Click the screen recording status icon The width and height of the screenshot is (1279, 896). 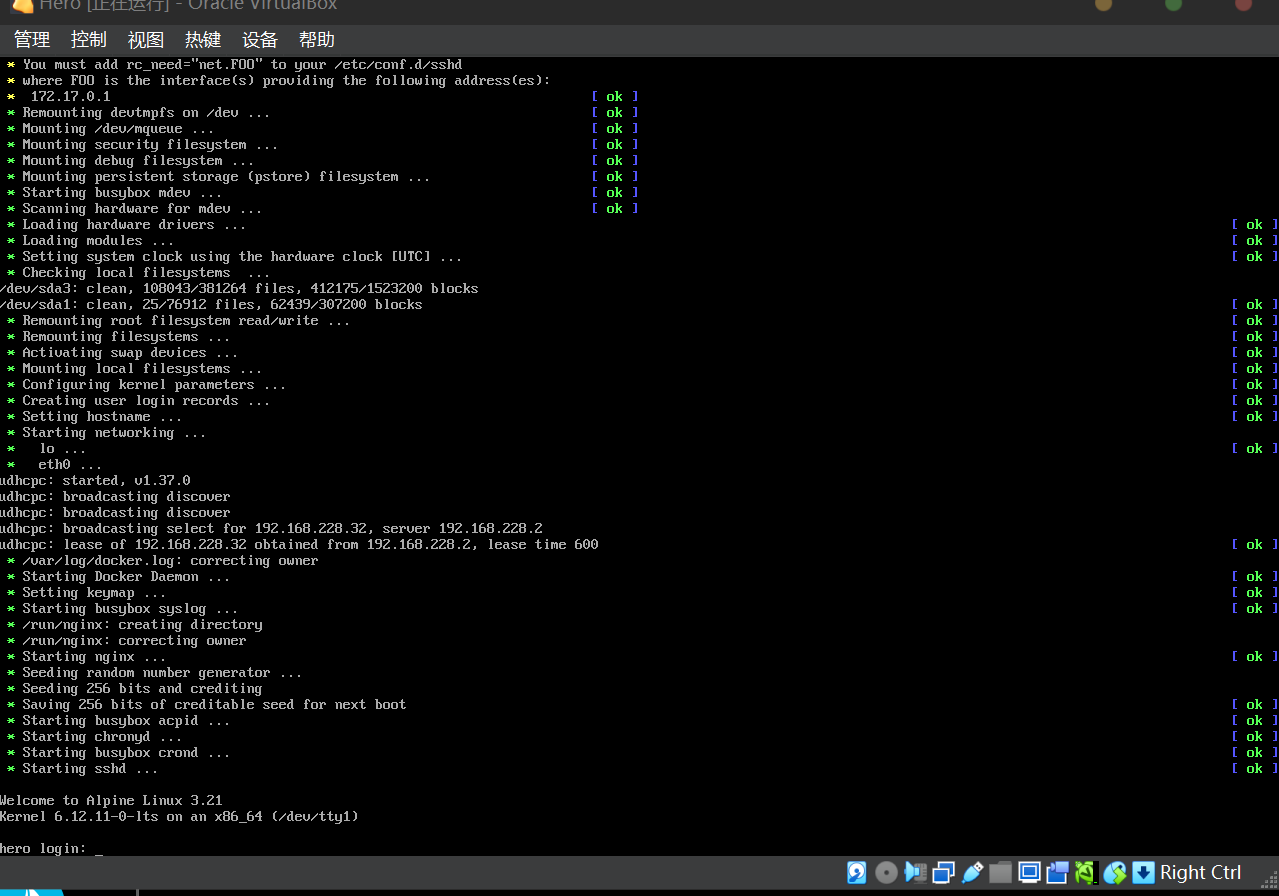(1058, 873)
